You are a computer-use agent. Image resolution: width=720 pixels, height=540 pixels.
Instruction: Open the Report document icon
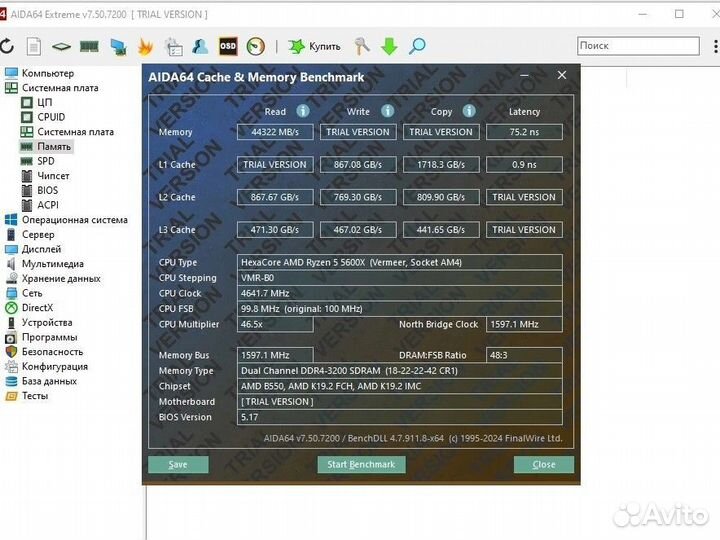click(x=34, y=46)
